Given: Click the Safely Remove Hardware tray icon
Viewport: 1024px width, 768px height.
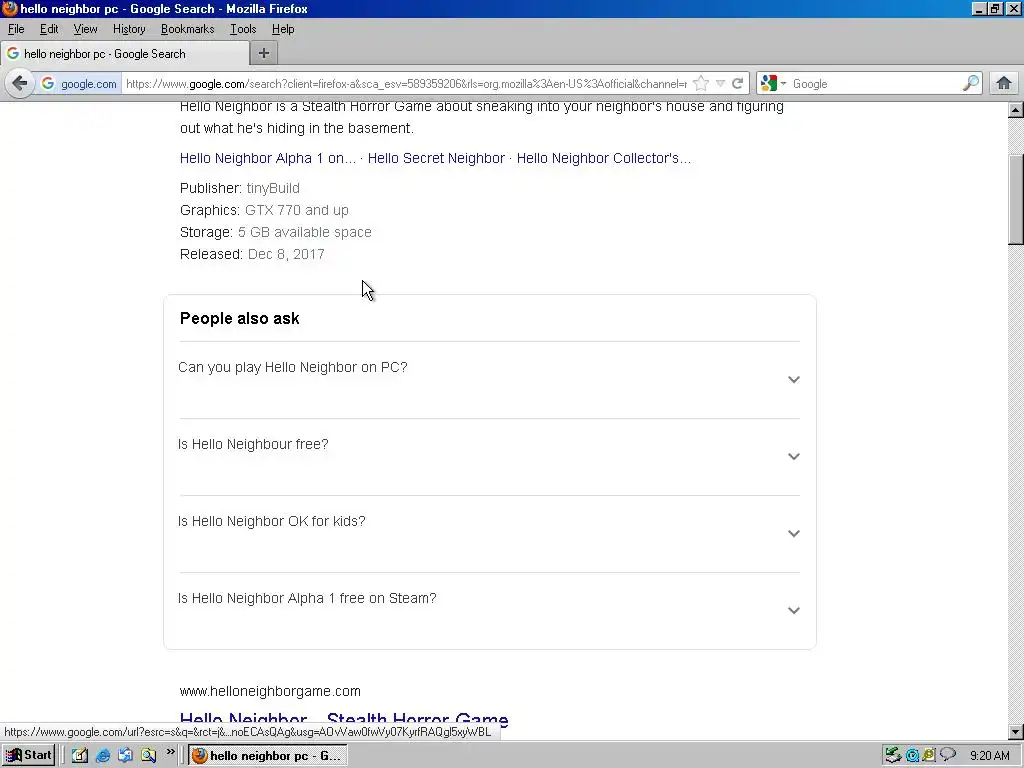Looking at the screenshot, I should [893, 756].
